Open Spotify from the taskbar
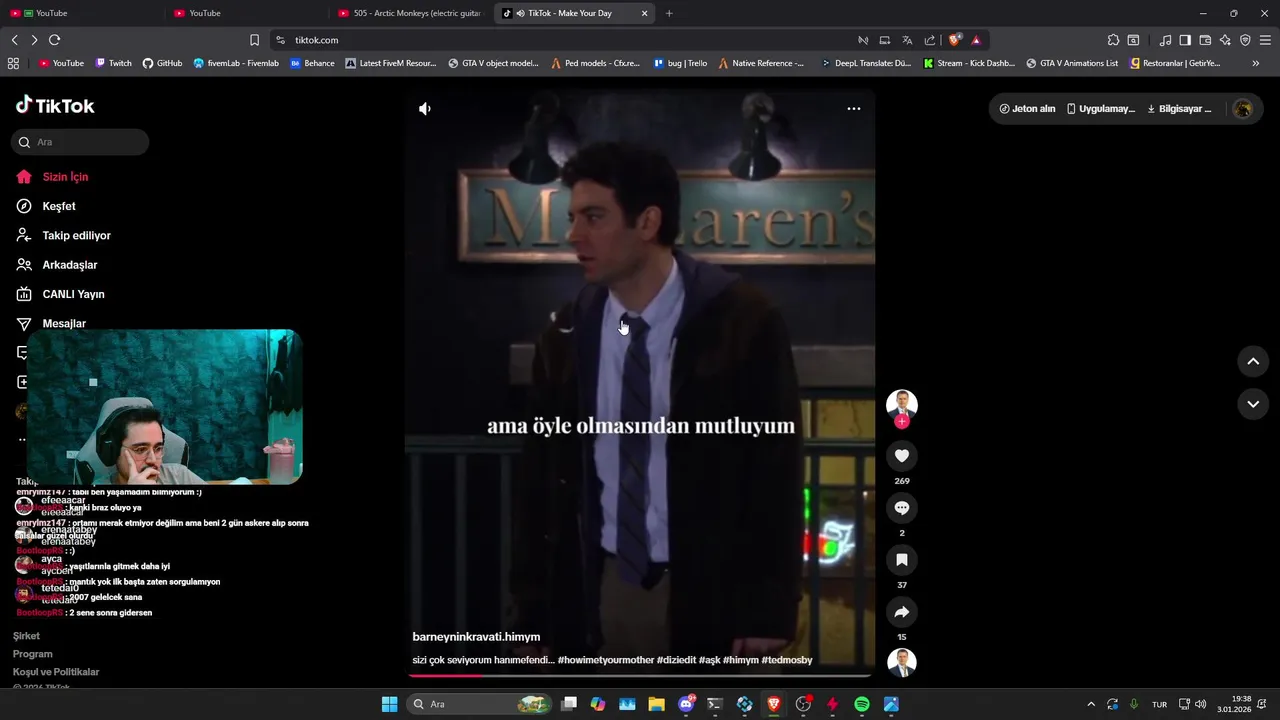Screen dimensions: 1280x720 pos(862,704)
